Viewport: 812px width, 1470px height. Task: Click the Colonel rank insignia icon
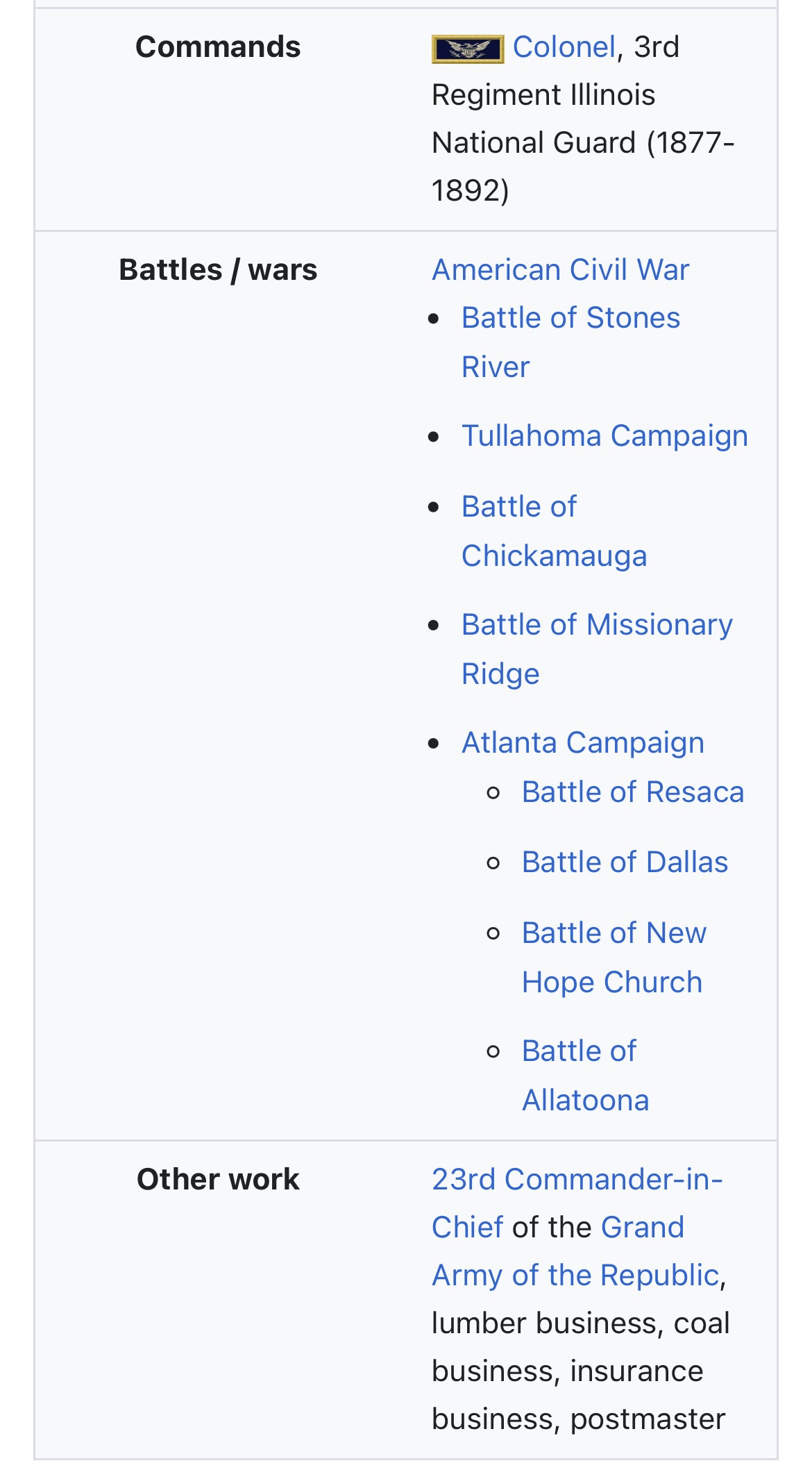coord(467,49)
